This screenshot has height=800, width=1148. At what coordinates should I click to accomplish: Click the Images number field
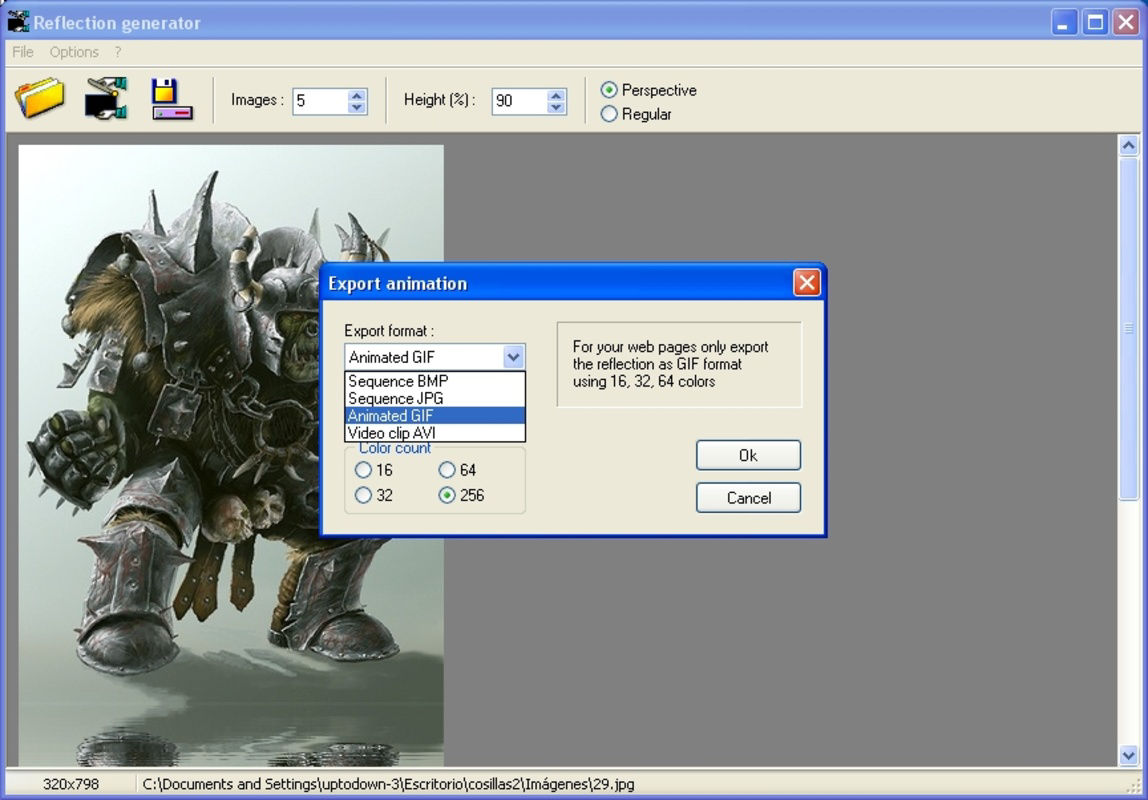tap(321, 101)
